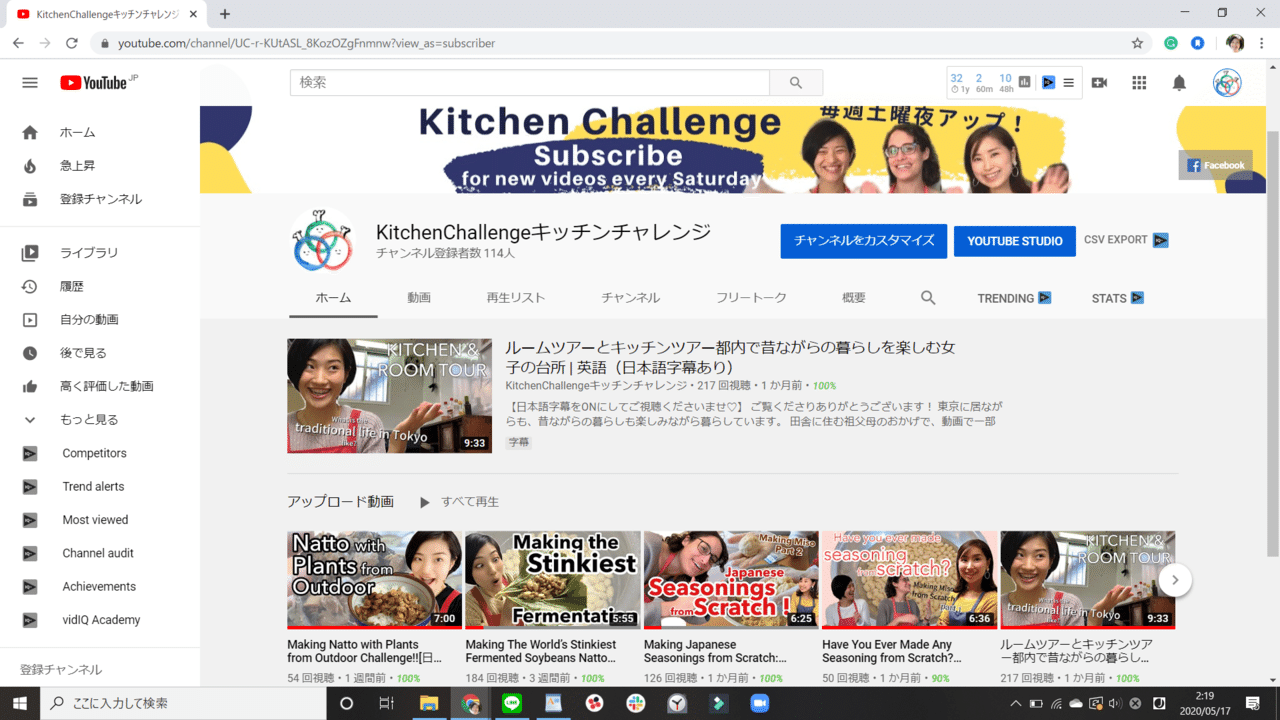This screenshot has height=720, width=1280.
Task: Open vidIQ Achievements in sidebar
Action: (100, 586)
